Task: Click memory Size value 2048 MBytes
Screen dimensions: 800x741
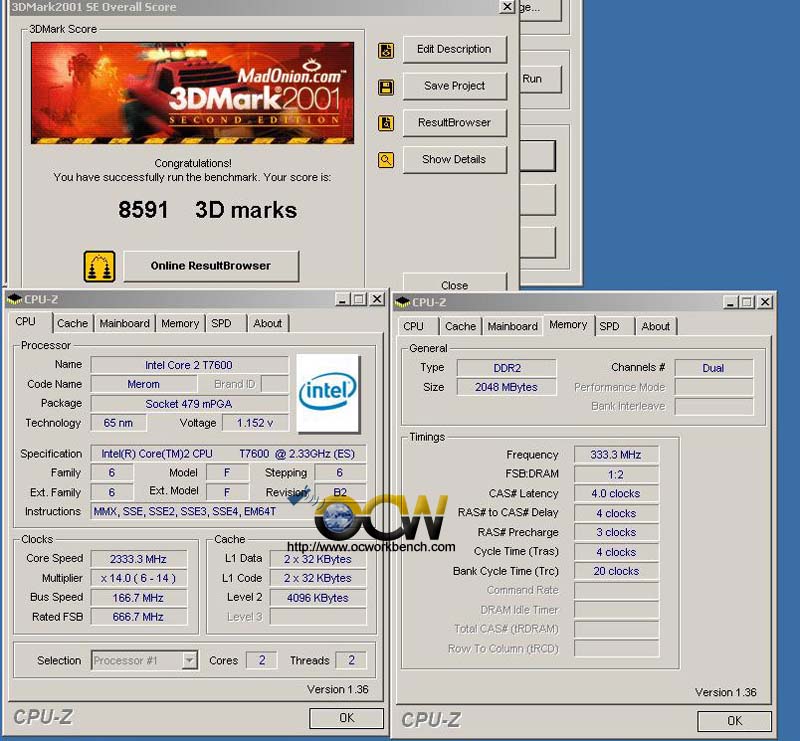Action: 507,387
